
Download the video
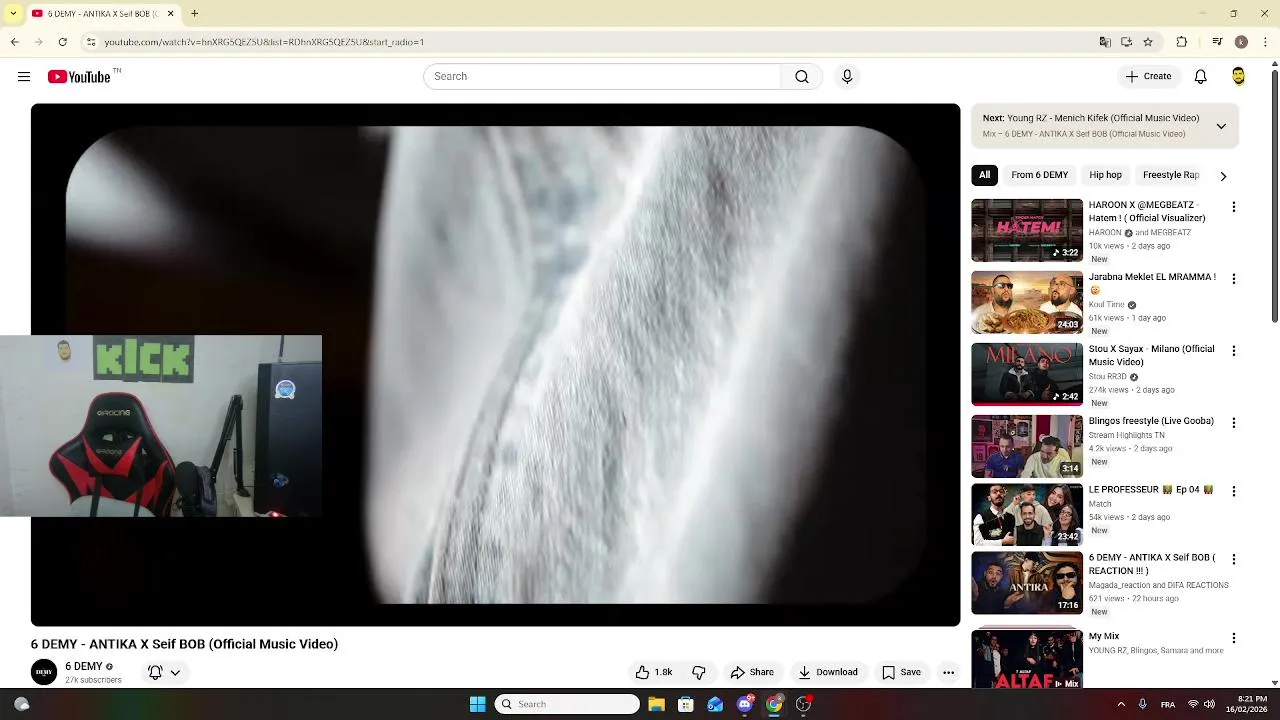click(828, 672)
